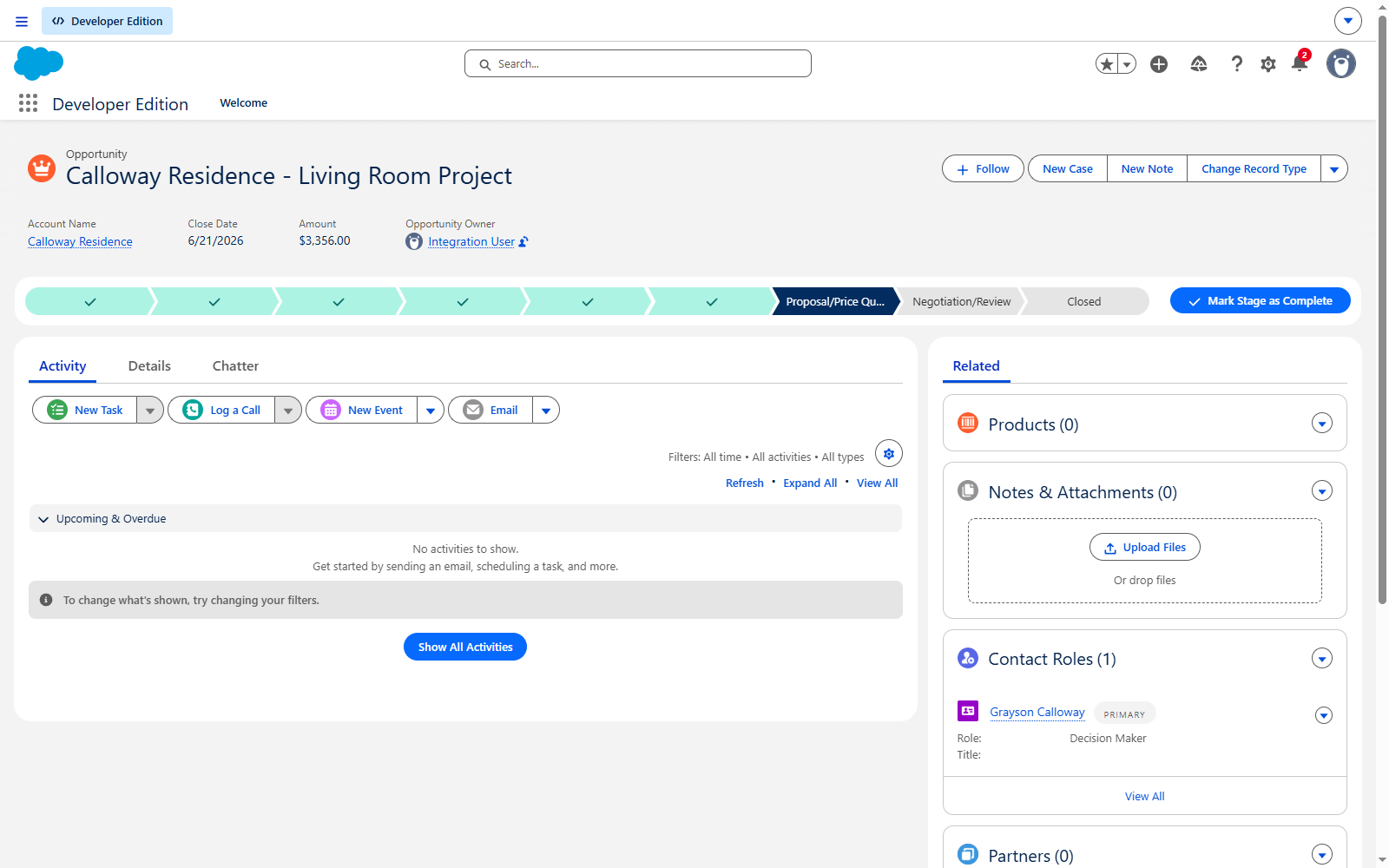The width and height of the screenshot is (1389, 868).
Task: Click the Products related list icon
Action: [x=968, y=423]
